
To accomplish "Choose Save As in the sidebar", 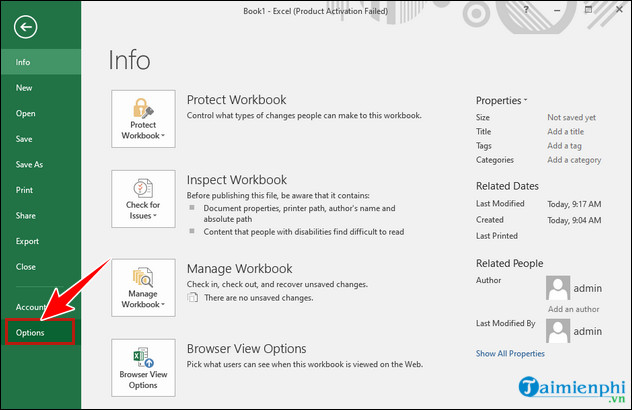I will [x=41, y=164].
